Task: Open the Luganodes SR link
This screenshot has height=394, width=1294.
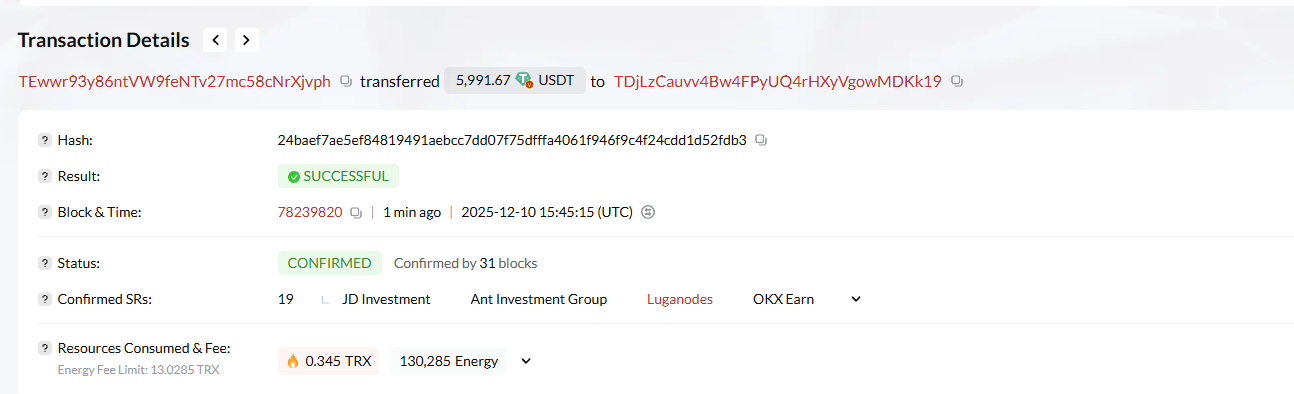Action: [x=680, y=299]
